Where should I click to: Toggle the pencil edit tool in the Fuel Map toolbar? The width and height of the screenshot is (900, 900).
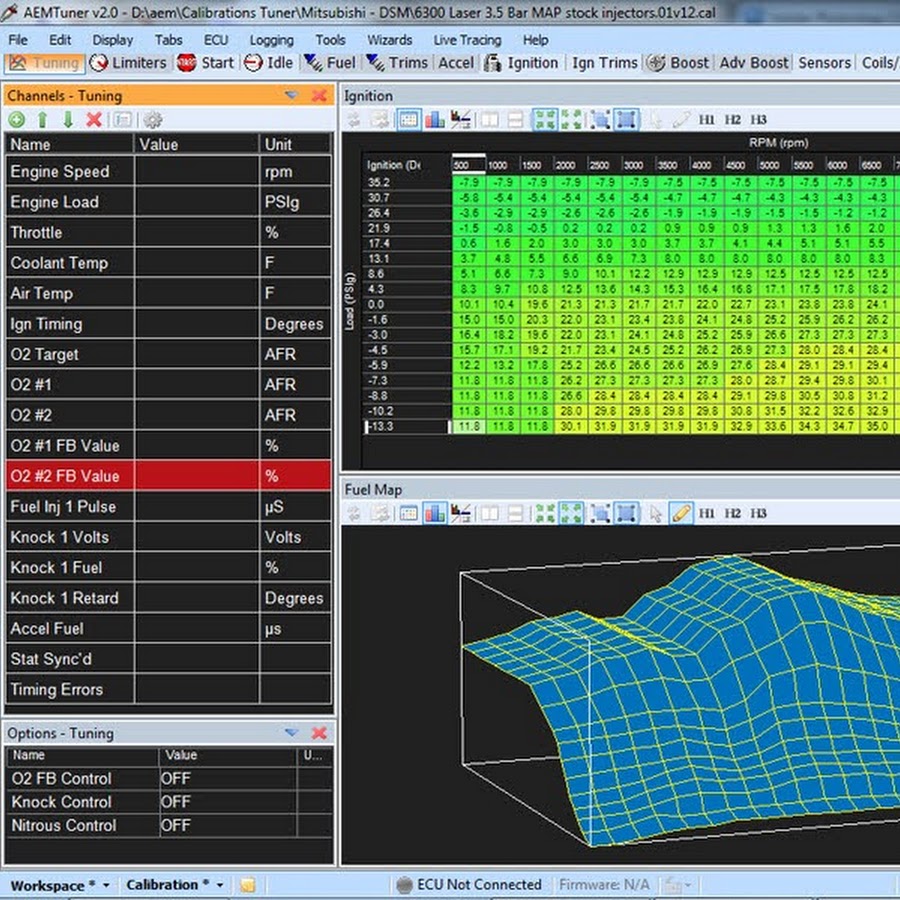[x=681, y=513]
